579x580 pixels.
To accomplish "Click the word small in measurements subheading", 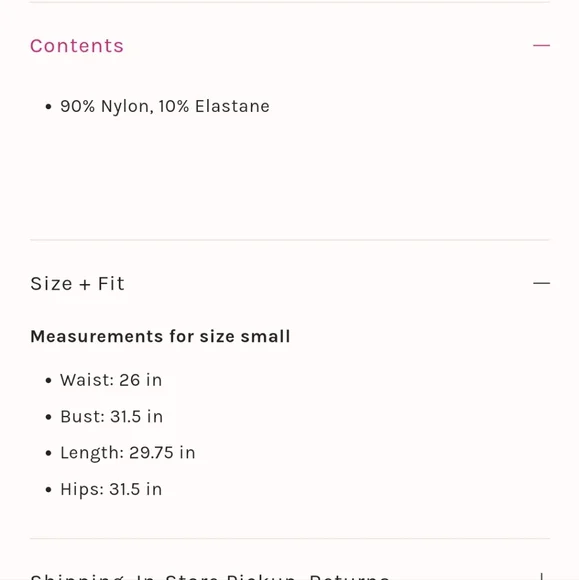I will pos(265,336).
